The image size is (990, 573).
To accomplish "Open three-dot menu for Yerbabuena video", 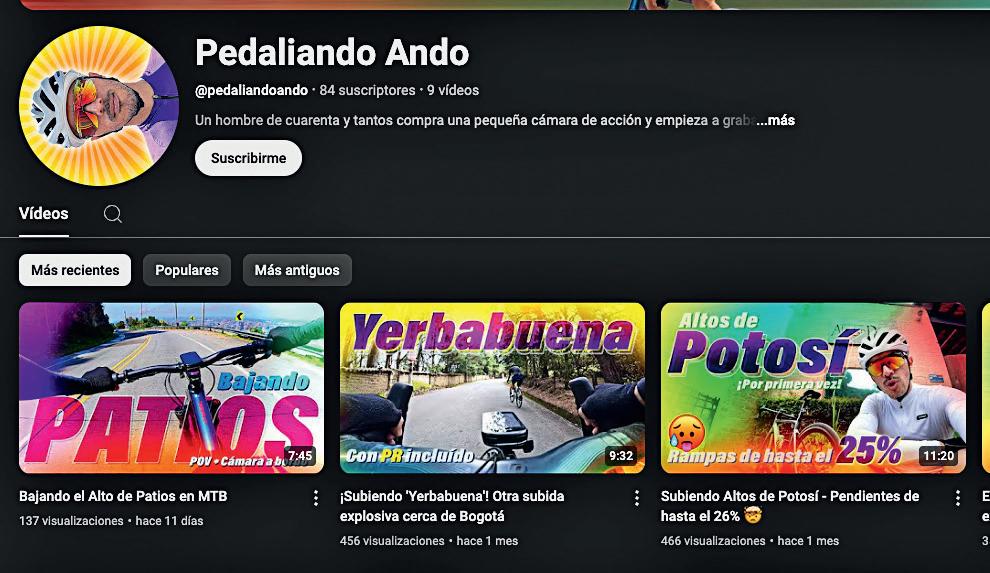I will click(x=636, y=498).
